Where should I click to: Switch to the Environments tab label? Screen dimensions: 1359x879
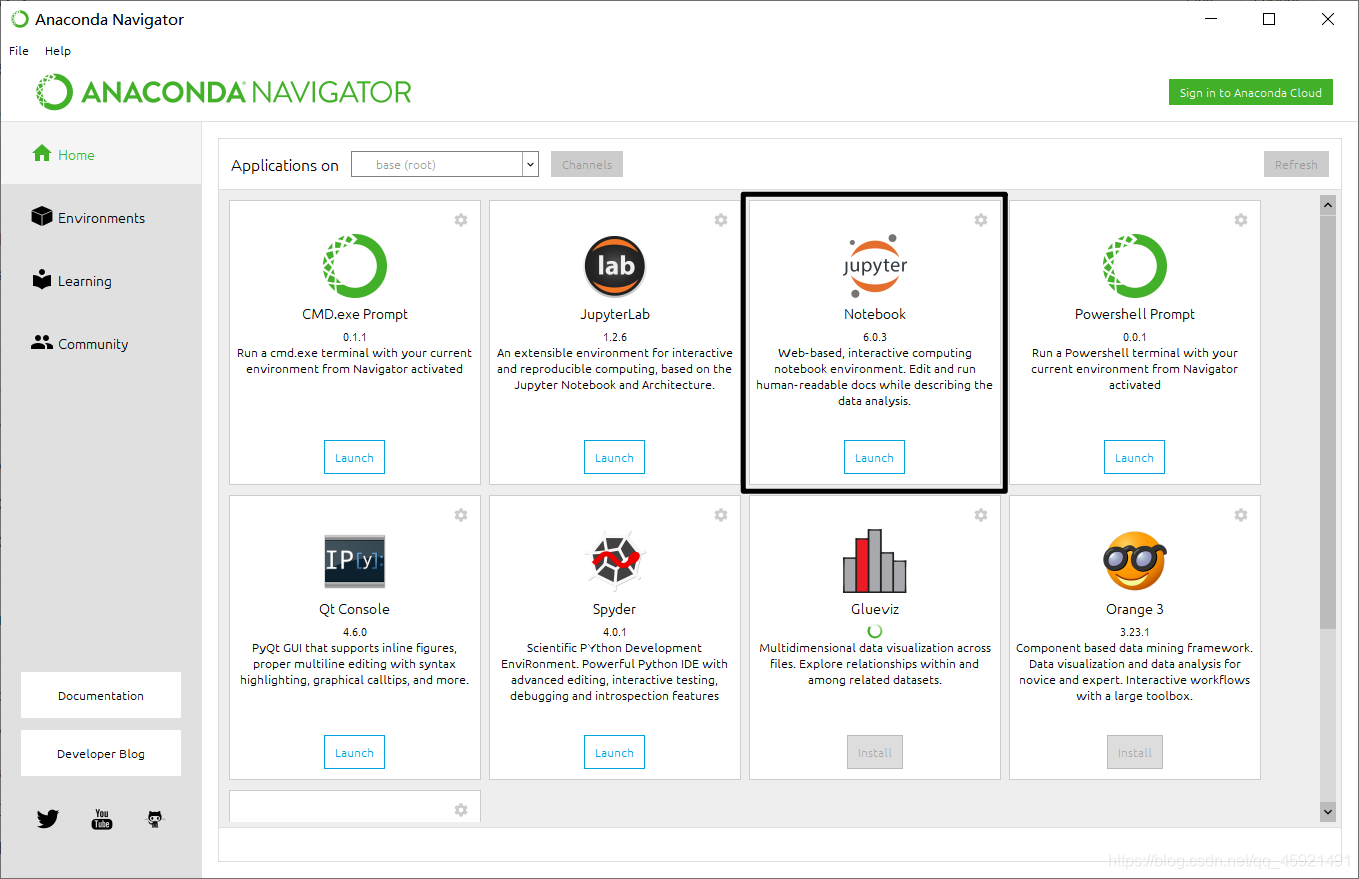101,218
